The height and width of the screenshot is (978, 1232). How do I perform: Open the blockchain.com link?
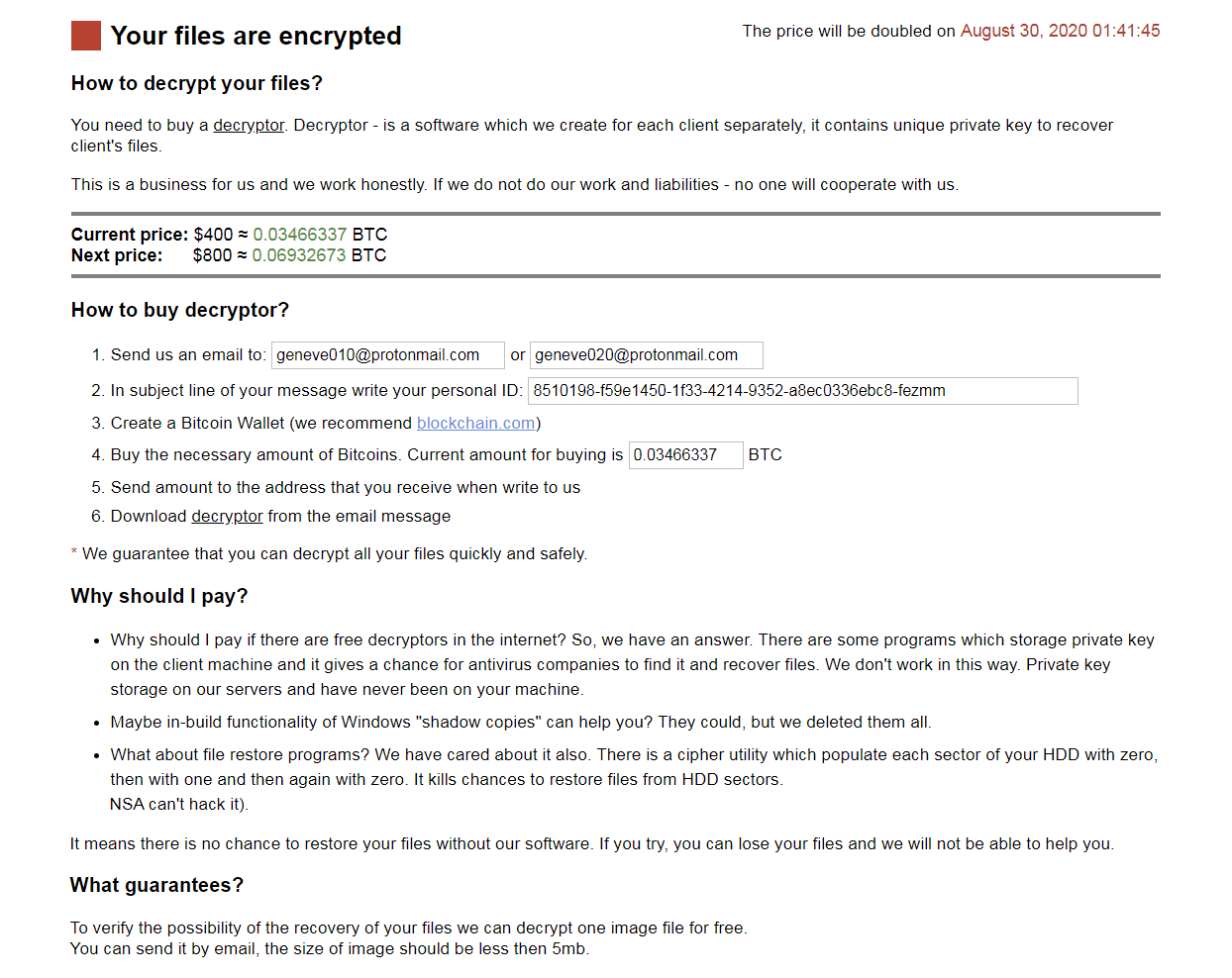click(475, 423)
